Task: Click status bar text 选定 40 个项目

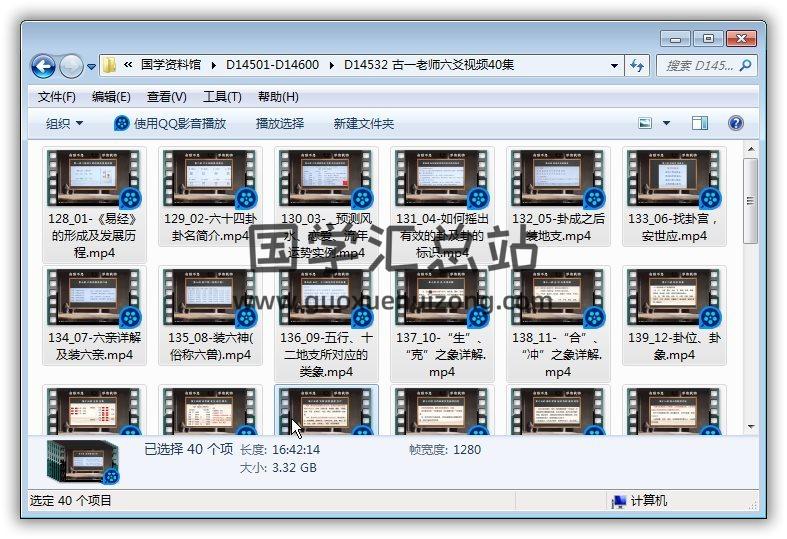Action: pos(71,500)
